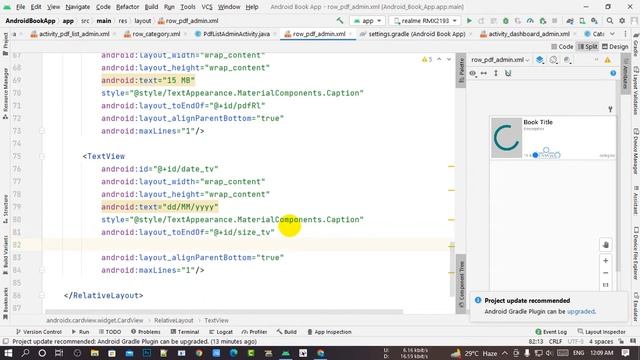Viewport: 640px width, 360px height.
Task: Click the warnings count indicator in editor
Action: pyautogui.click(x=427, y=60)
